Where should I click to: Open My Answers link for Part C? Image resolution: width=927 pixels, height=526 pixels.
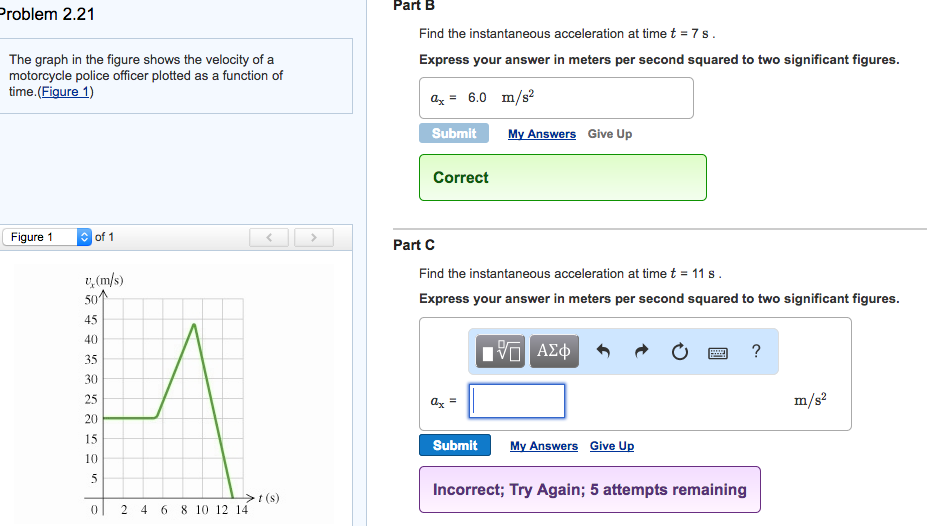pyautogui.click(x=544, y=446)
